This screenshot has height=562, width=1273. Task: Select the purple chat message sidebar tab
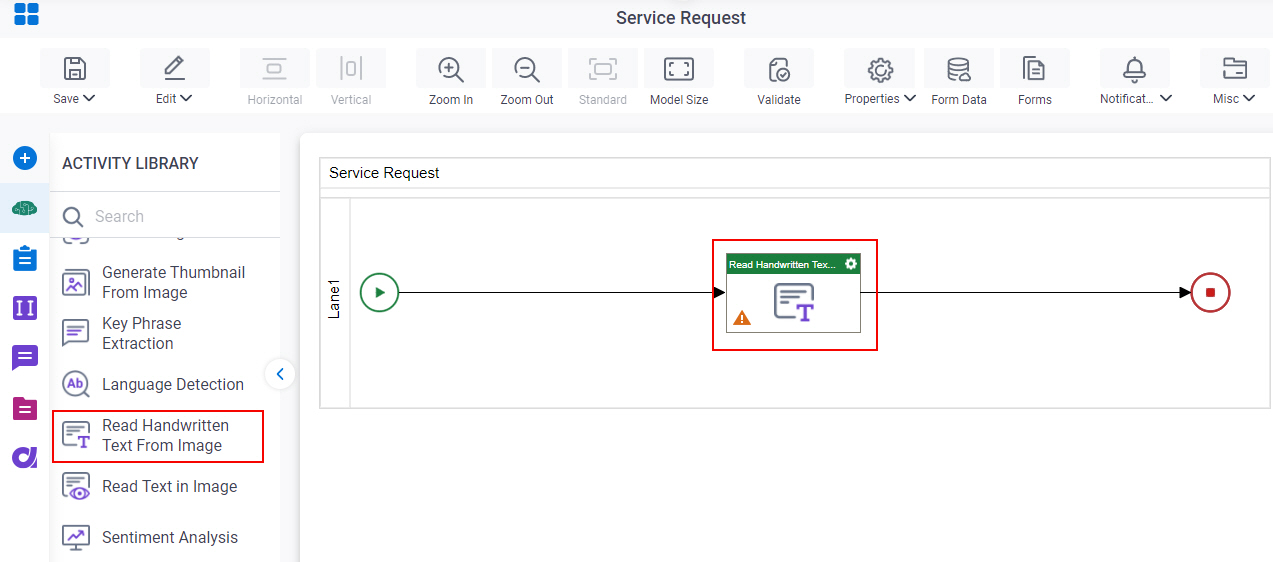(25, 357)
